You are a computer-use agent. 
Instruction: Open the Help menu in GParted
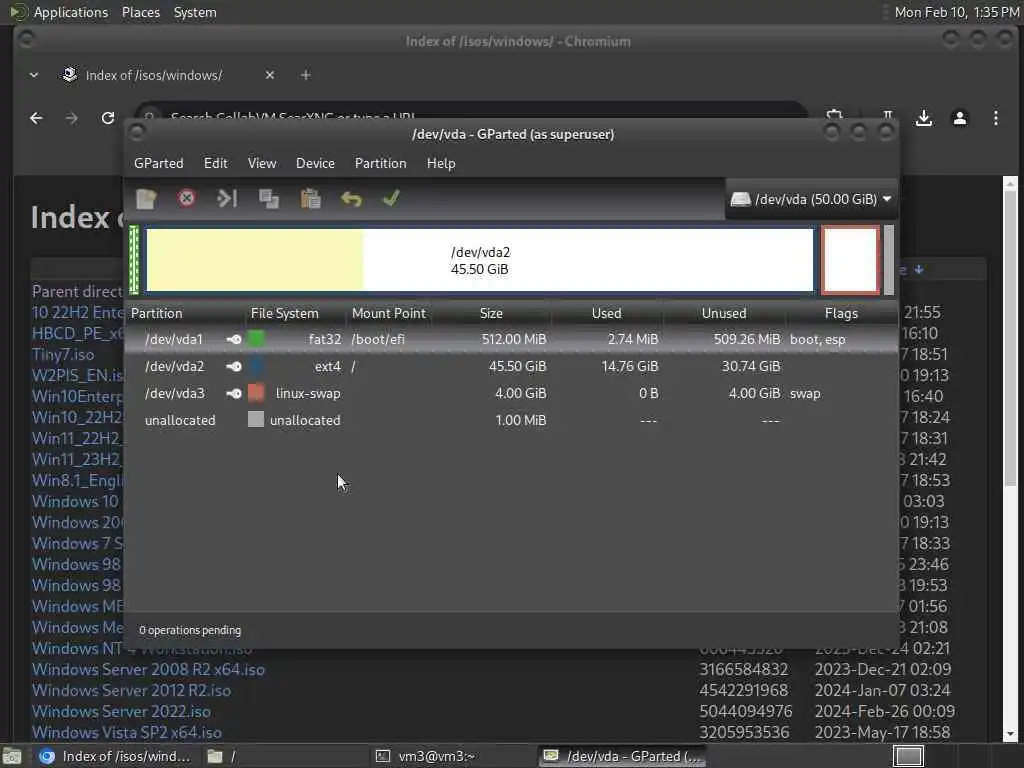[x=441, y=163]
